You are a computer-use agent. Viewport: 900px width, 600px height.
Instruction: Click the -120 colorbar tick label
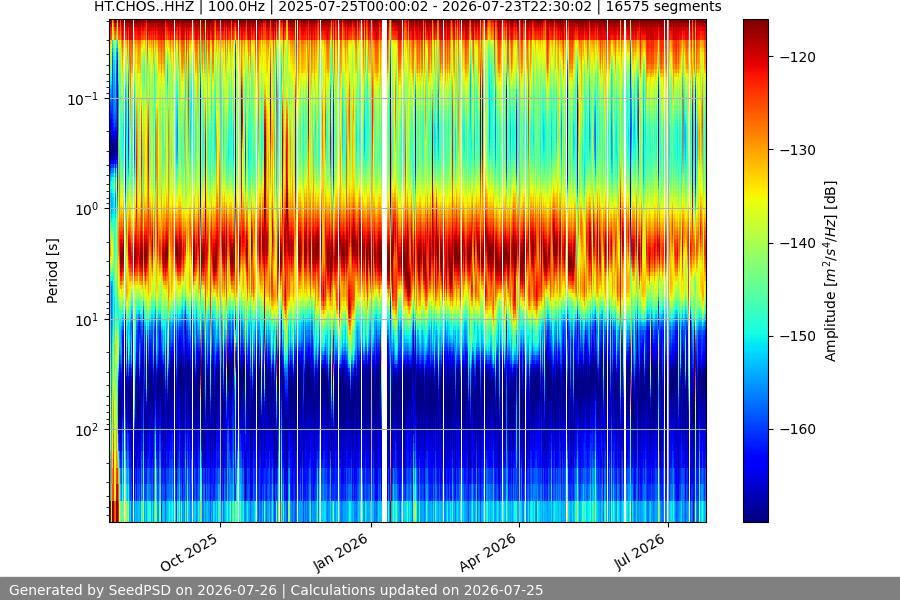[x=798, y=57]
